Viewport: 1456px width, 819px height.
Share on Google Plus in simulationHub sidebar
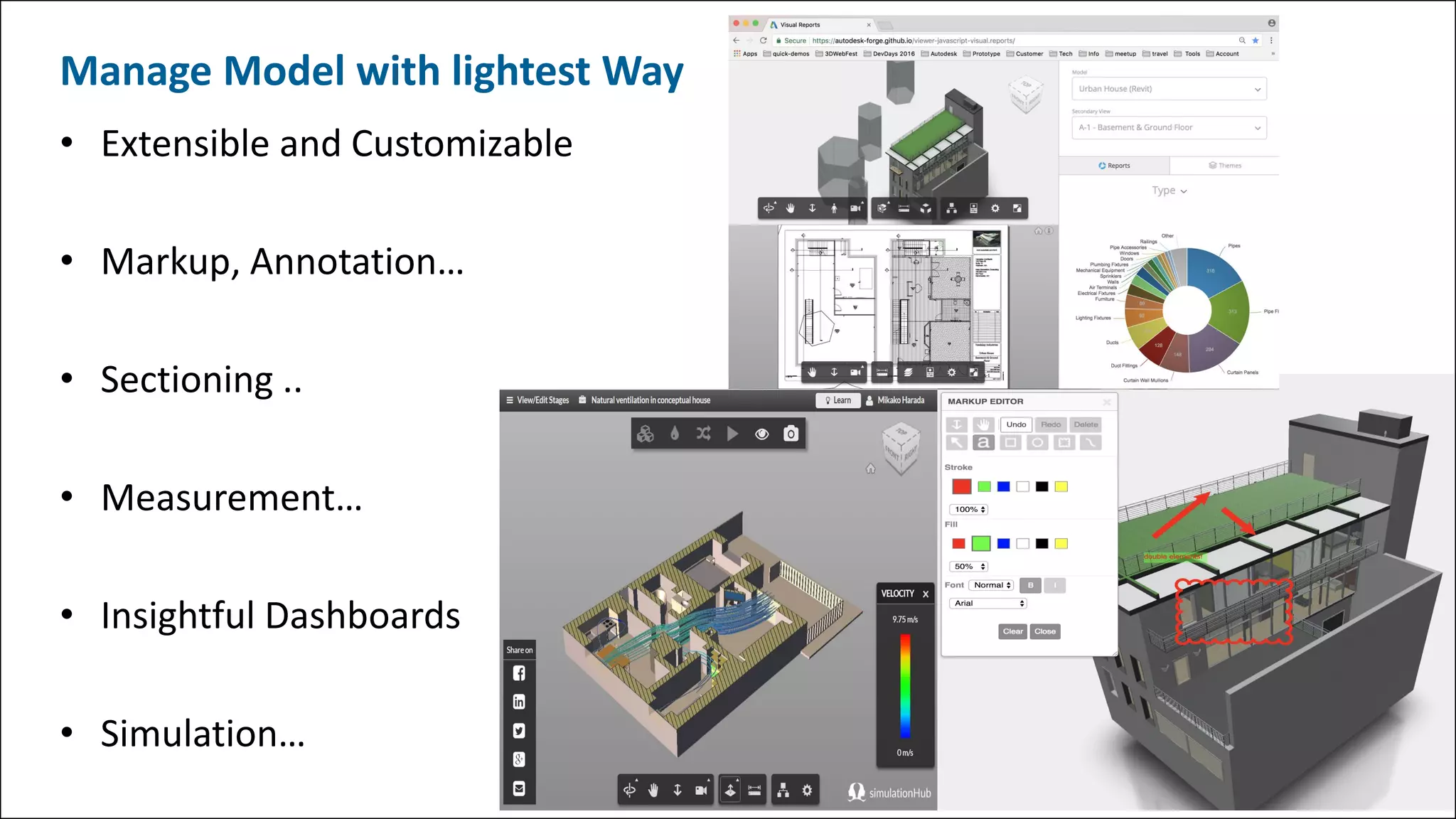[519, 760]
